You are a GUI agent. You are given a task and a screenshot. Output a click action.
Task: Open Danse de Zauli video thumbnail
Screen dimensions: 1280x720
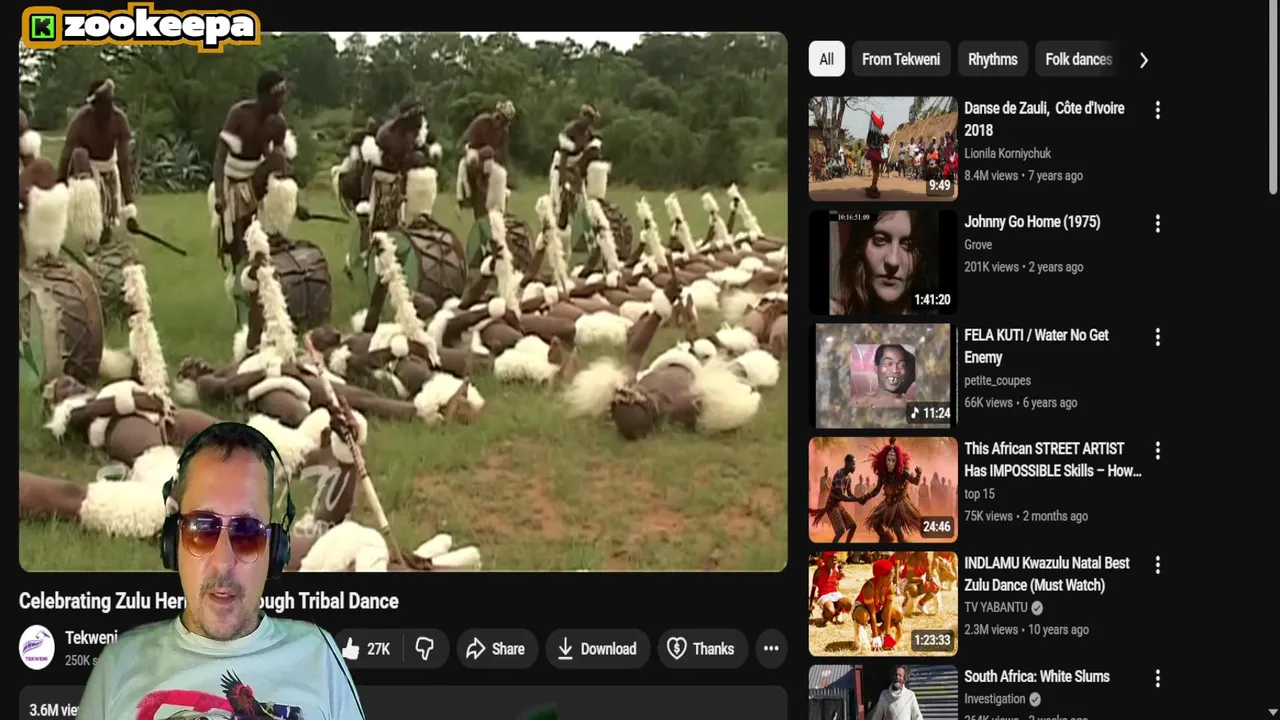883,148
